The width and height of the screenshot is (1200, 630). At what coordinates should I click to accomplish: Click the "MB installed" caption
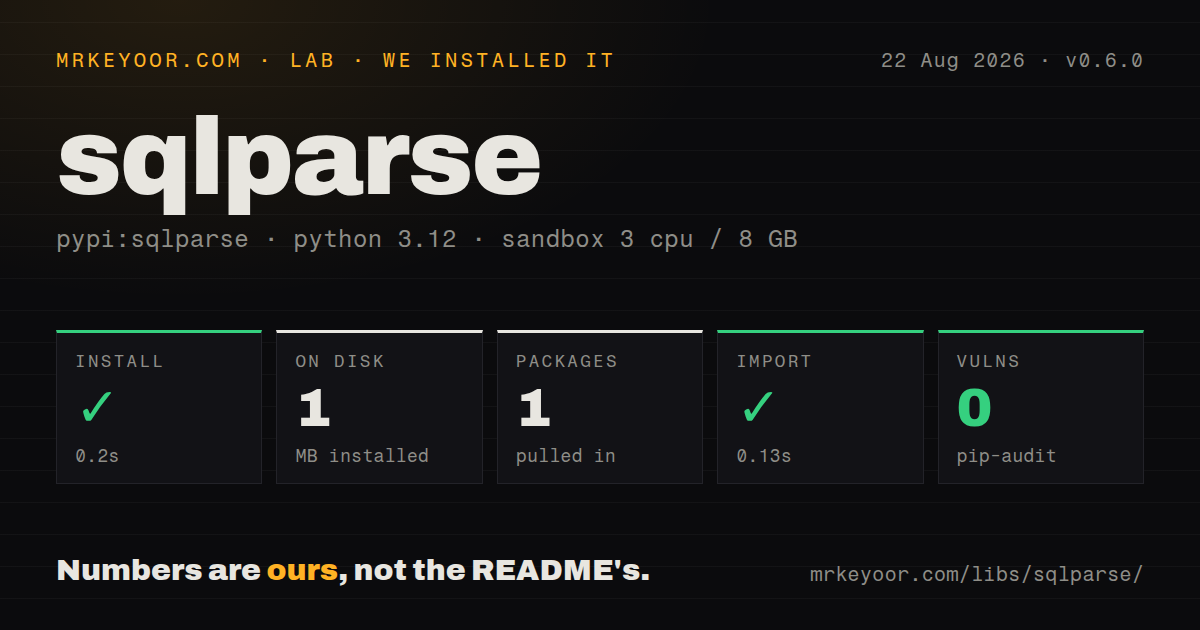point(362,456)
